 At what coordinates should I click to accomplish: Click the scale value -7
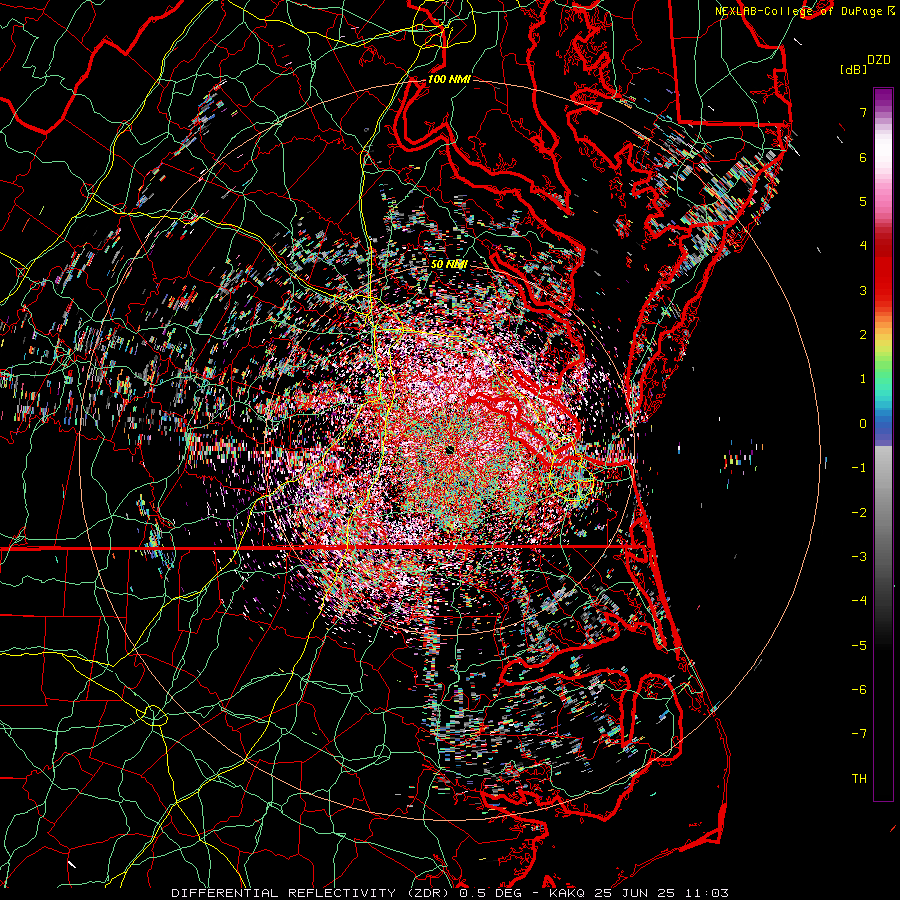(x=859, y=734)
